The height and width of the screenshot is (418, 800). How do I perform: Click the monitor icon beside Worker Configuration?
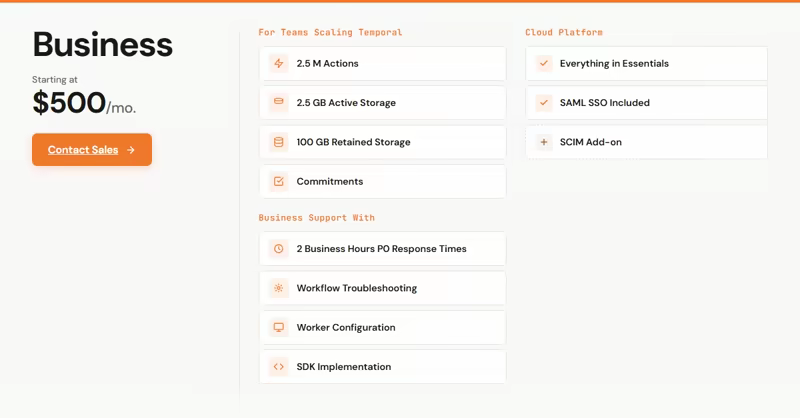pos(279,327)
